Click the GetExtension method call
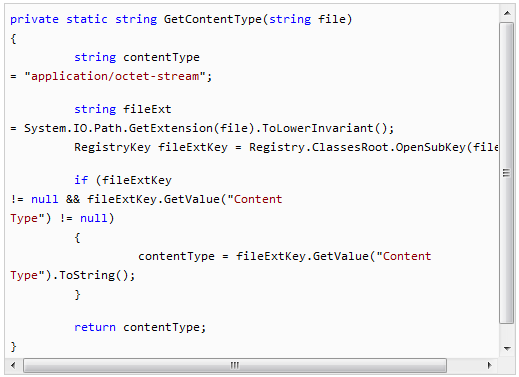Image resolution: width=519 pixels, height=377 pixels. coord(171,128)
